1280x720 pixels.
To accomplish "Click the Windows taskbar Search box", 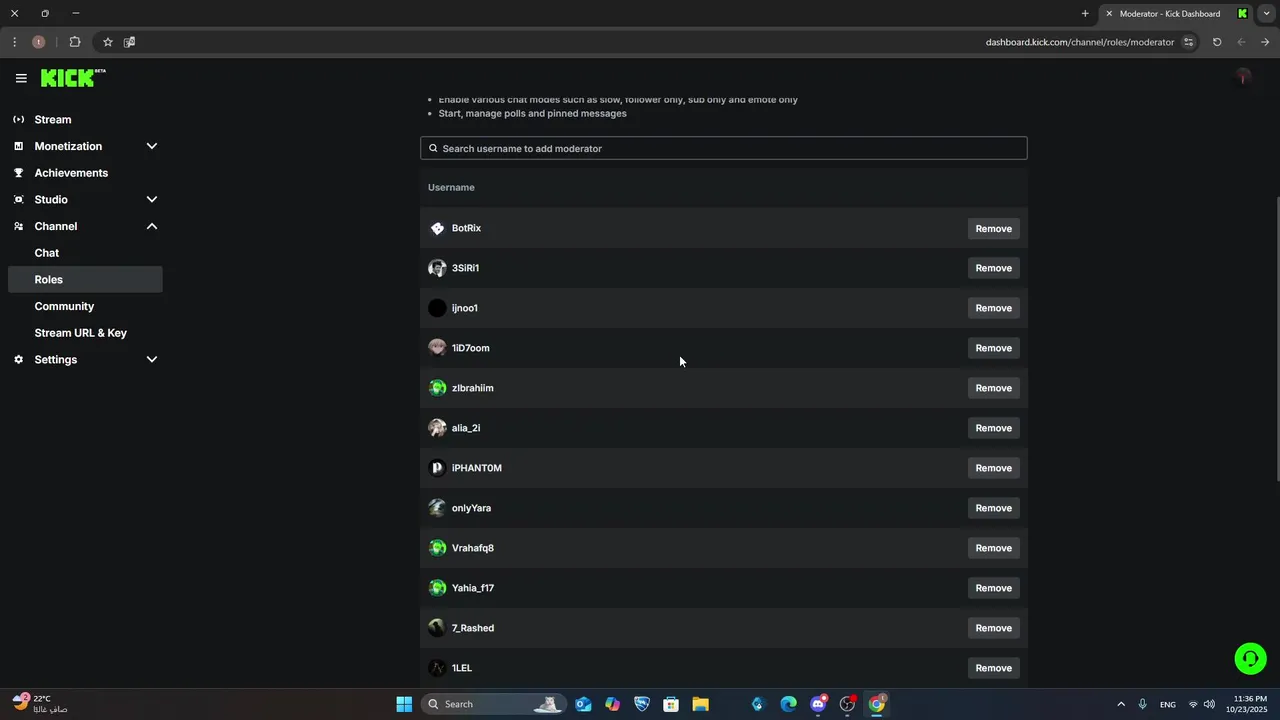I will 494,704.
